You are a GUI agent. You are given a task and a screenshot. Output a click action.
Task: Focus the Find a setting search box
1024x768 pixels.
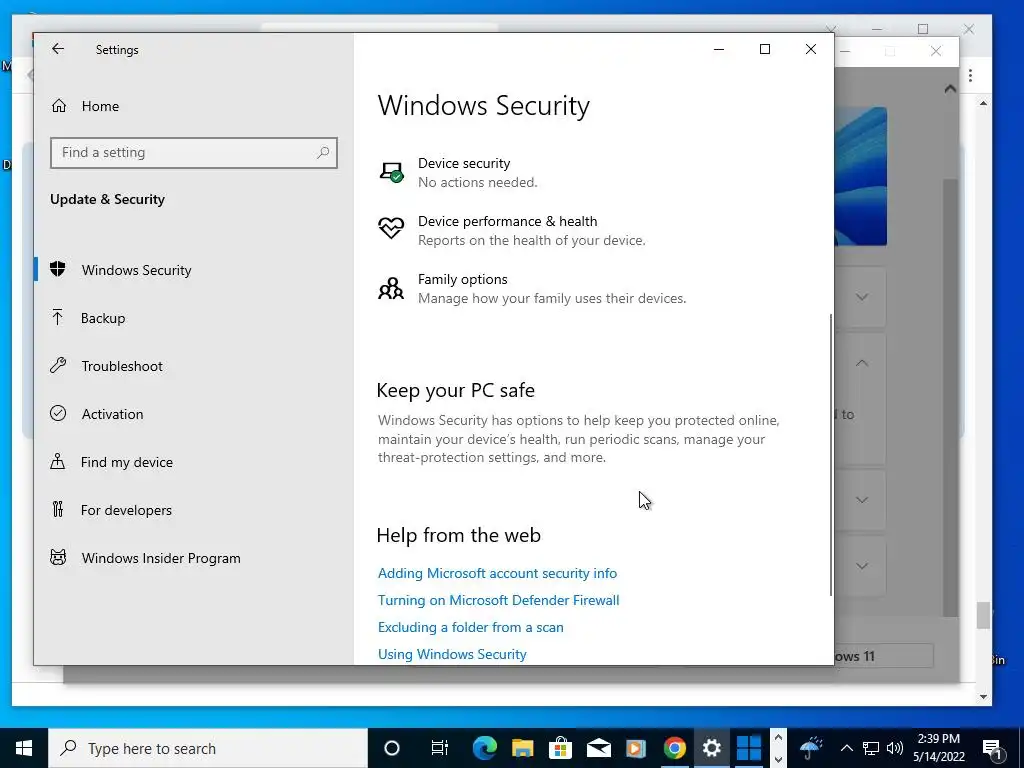coord(194,153)
